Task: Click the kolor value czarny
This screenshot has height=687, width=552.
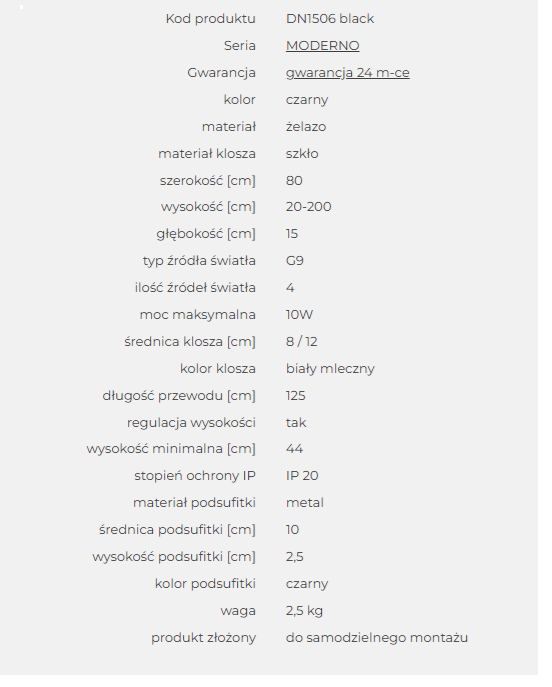Action: pos(307,100)
